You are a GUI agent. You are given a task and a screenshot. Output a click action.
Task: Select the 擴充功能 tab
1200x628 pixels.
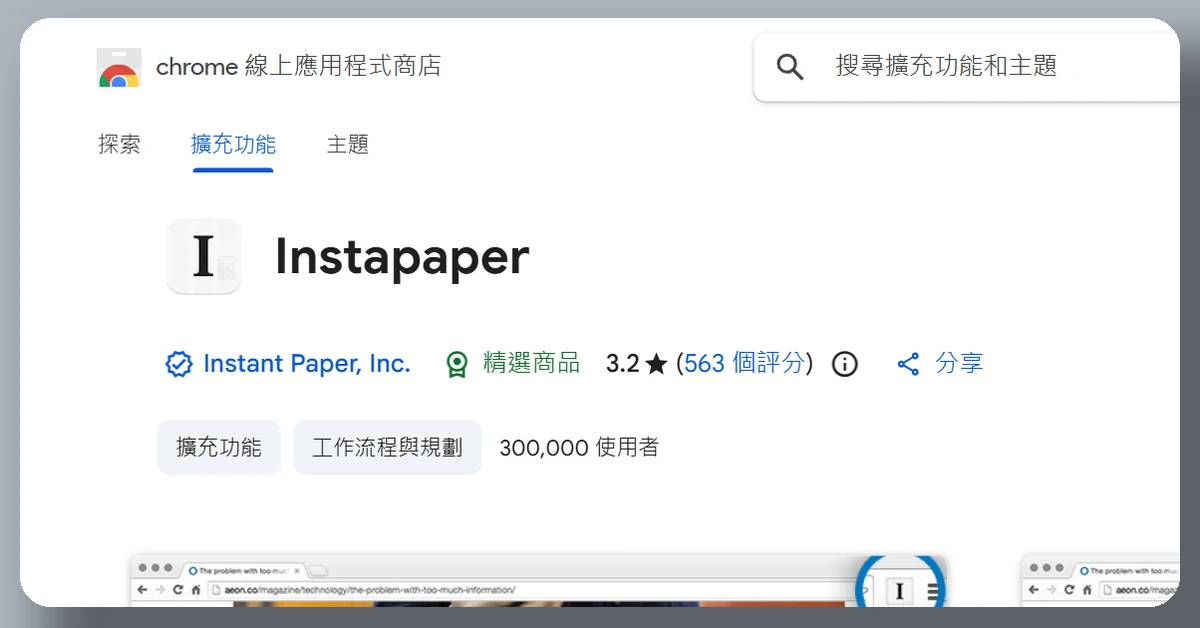pyautogui.click(x=233, y=144)
